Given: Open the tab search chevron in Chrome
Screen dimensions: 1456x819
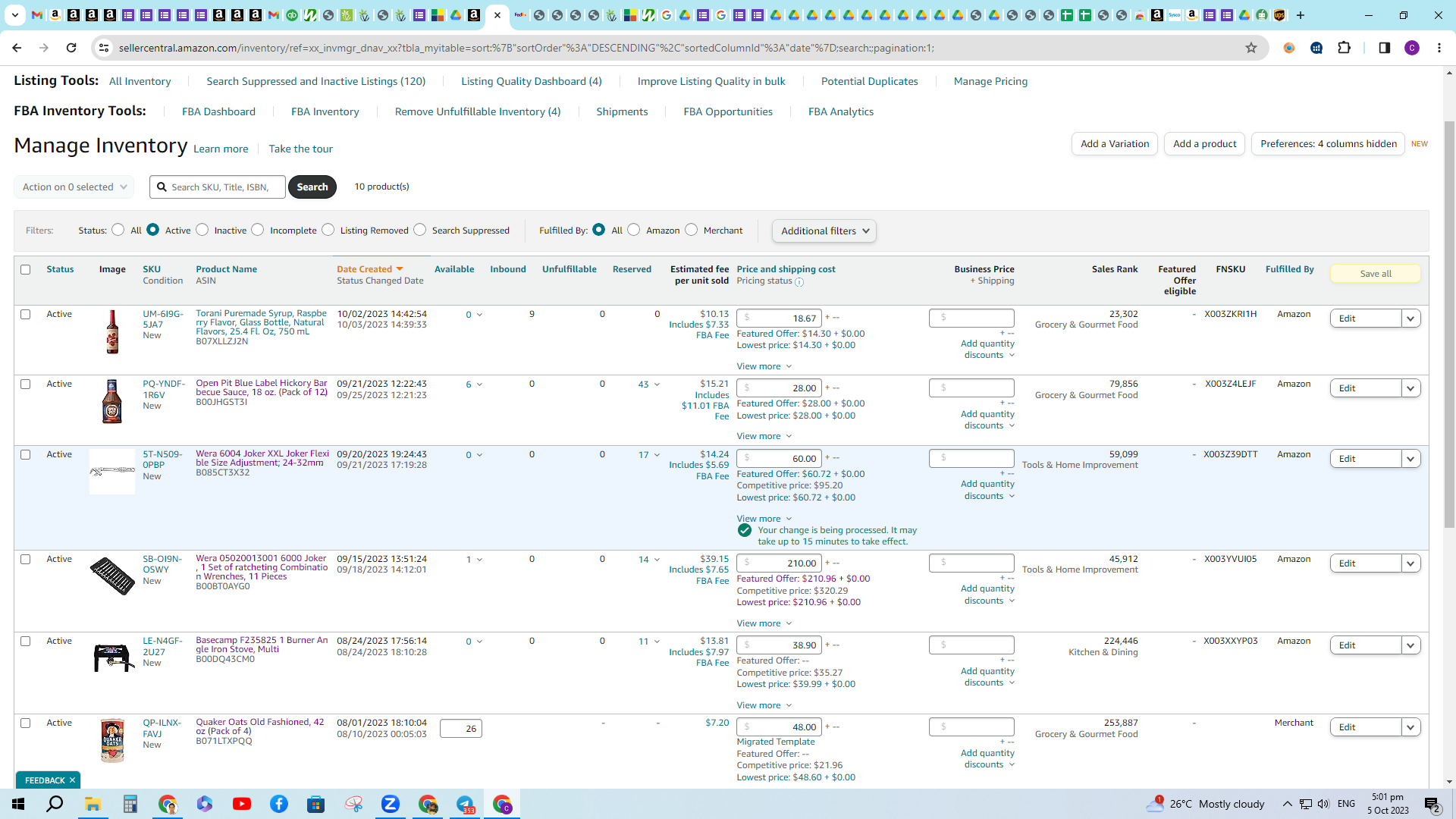Looking at the screenshot, I should pos(15,15).
